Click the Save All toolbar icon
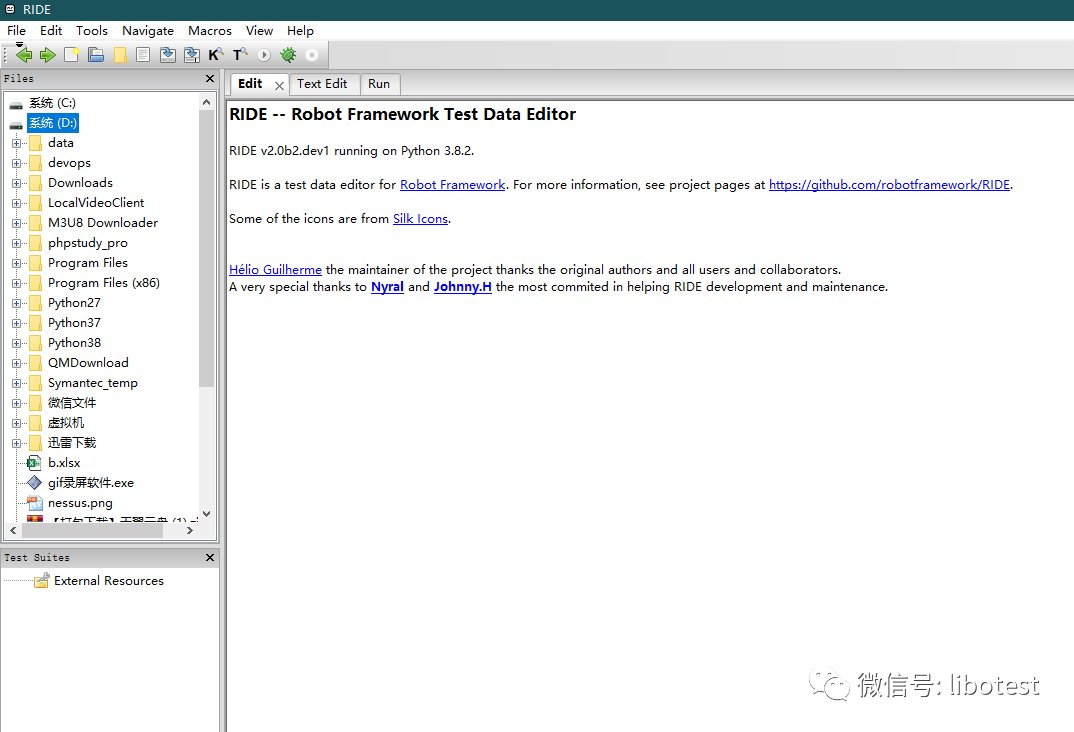This screenshot has height=732, width=1074. tap(192, 55)
